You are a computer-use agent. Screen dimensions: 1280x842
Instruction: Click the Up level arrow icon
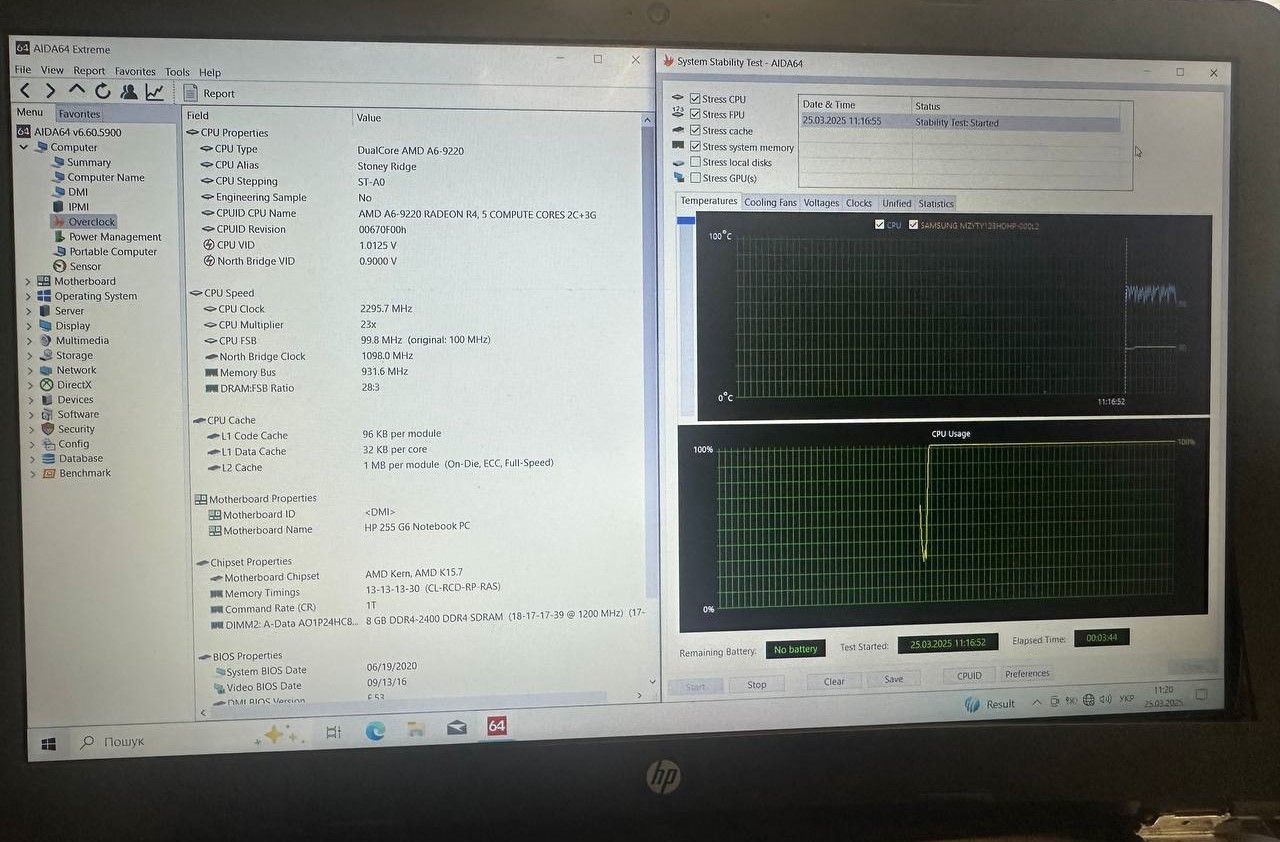coord(77,91)
